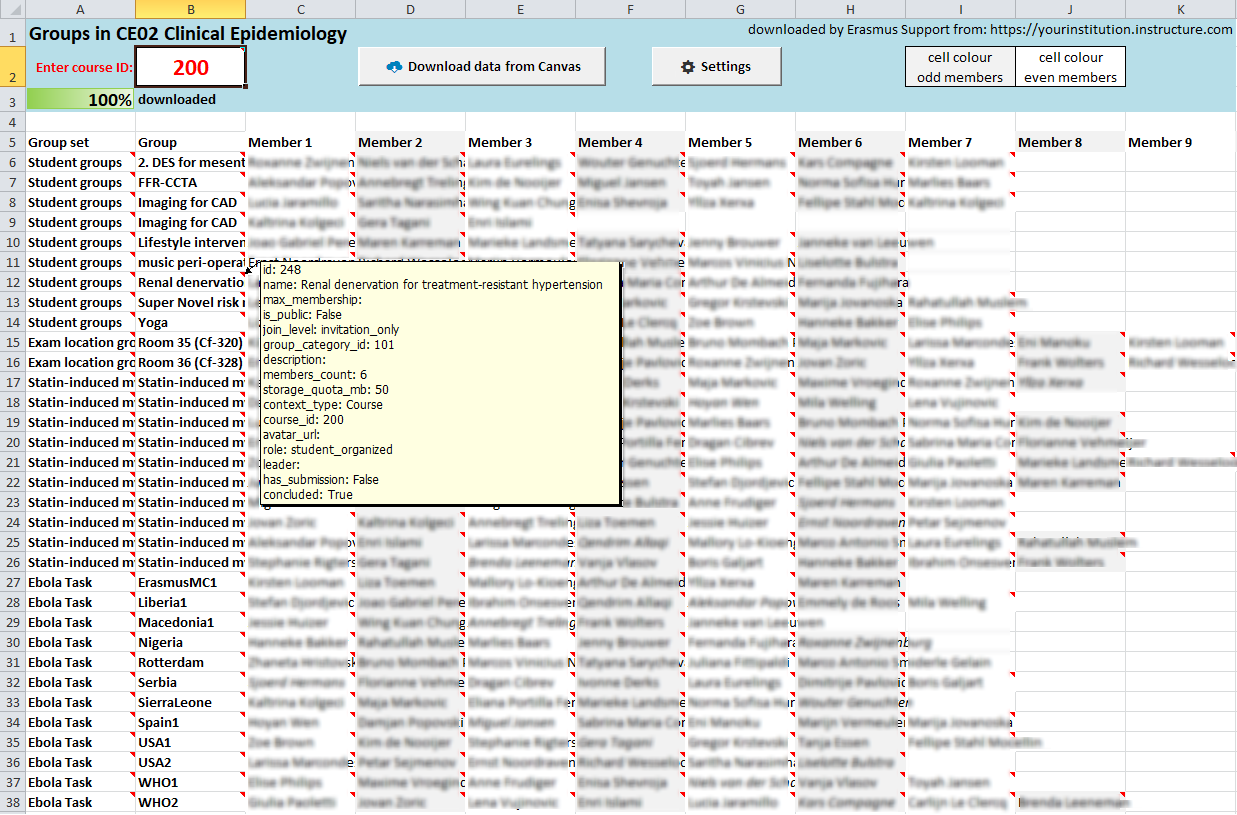Select the column A header
Image resolution: width=1237 pixels, height=815 pixels.
tap(80, 9)
